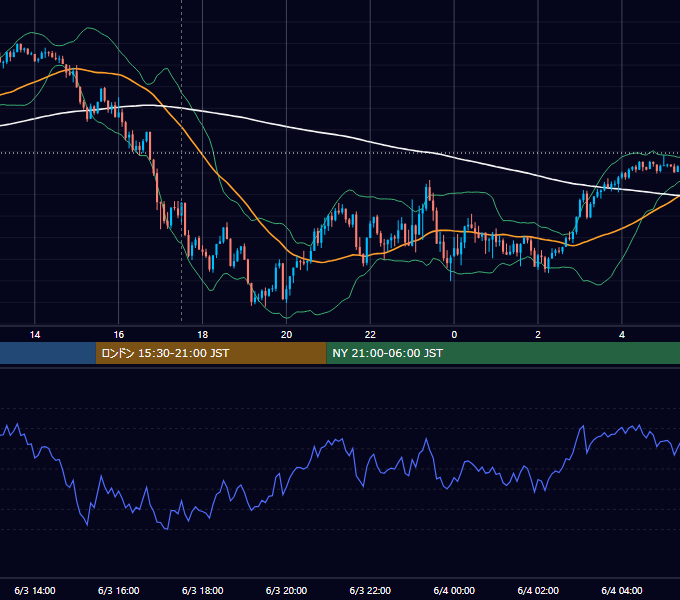Click the London 15:30-21:00 JST session bar
Screen dimensions: 680x600
click(x=211, y=353)
